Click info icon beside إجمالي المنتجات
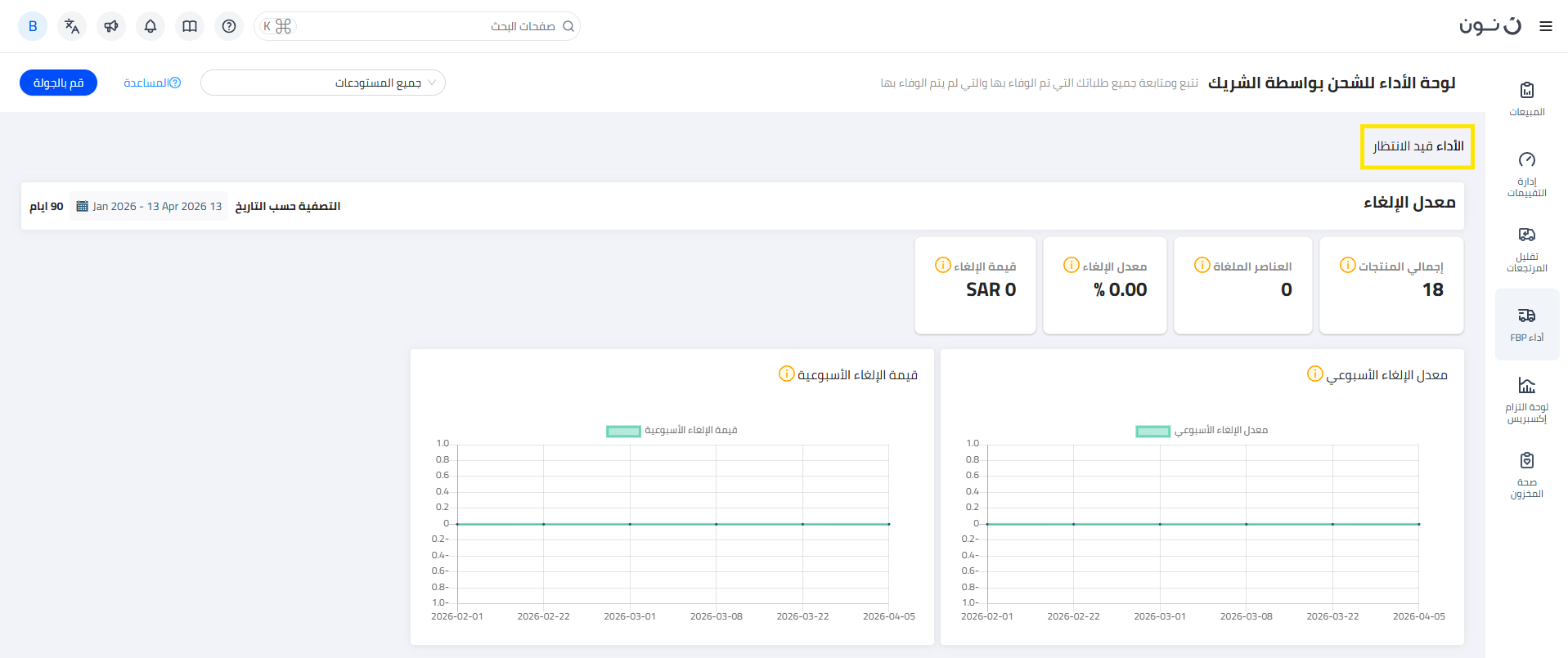This screenshot has width=1568, height=658. [x=1347, y=265]
